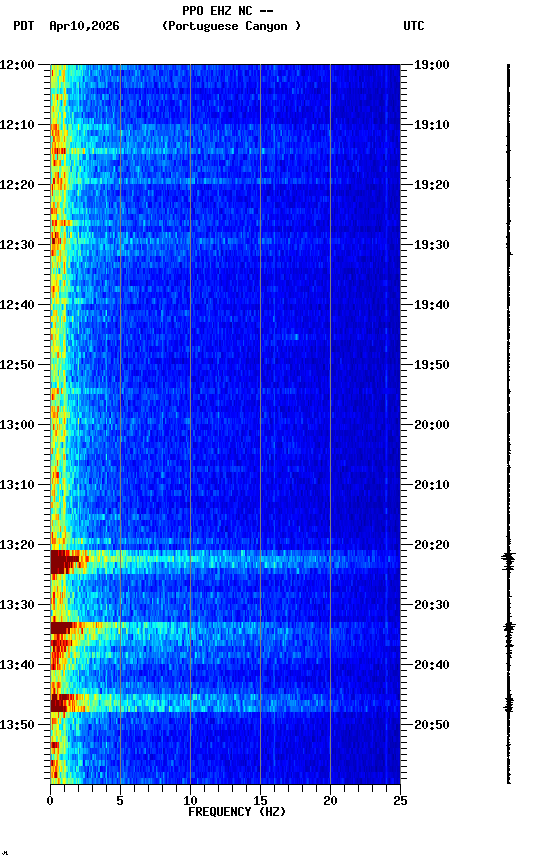This screenshot has width=552, height=864.
Task: Click the '13:20' PDT time label
Action: pyautogui.click(x=17, y=545)
